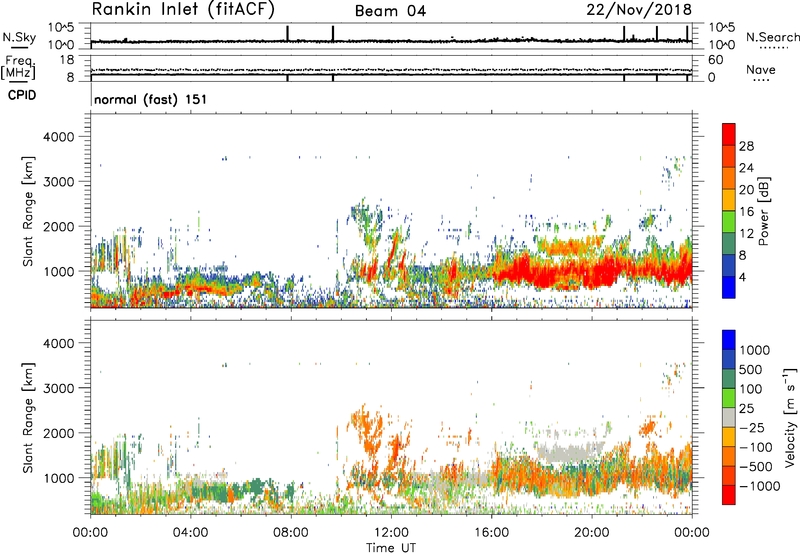Click the 'N.Sky' legend label

(19, 37)
